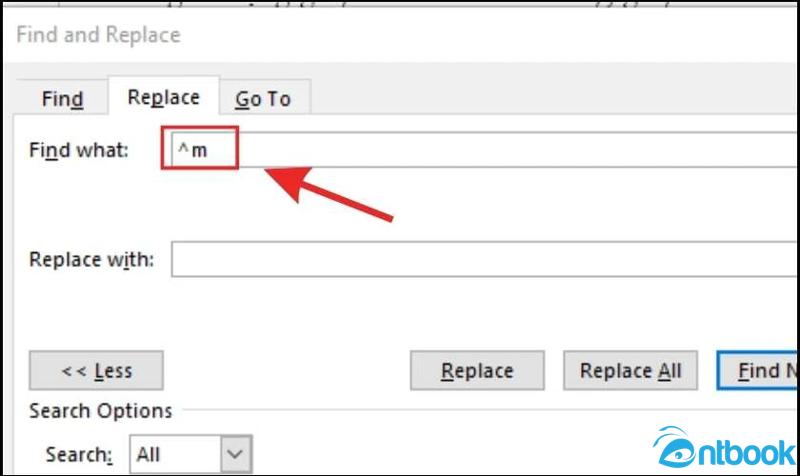Expand the Search direction dropdown arrow
This screenshot has height=476, width=800.
tap(236, 454)
